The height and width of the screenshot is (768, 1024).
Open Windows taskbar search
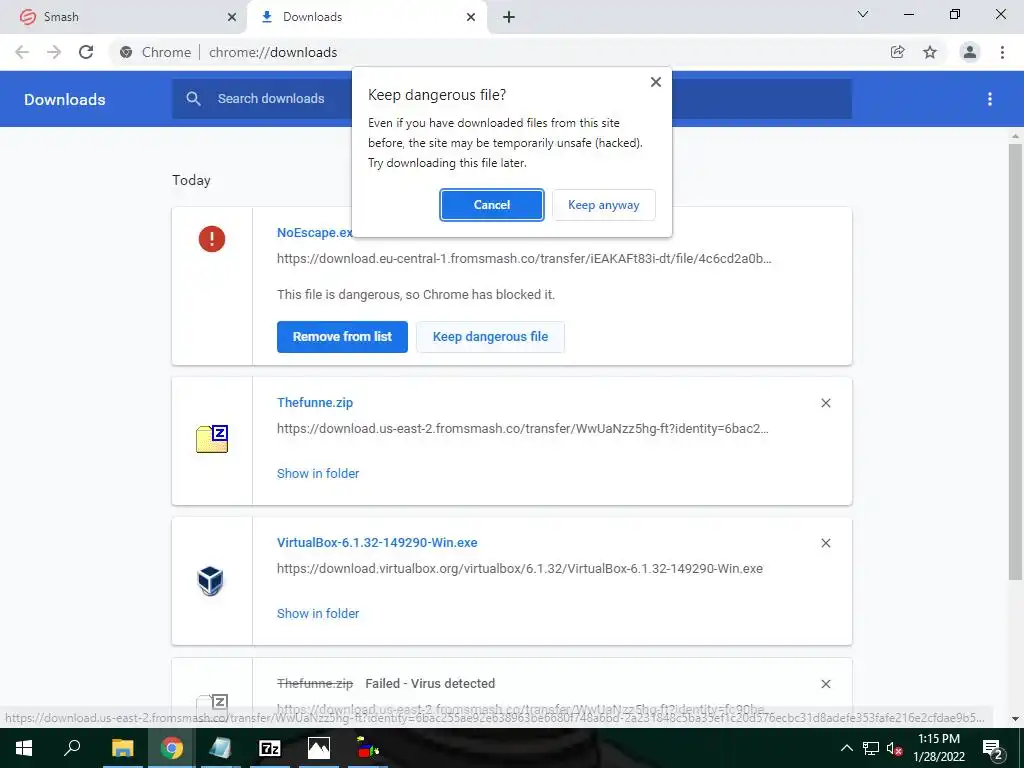pyautogui.click(x=72, y=747)
